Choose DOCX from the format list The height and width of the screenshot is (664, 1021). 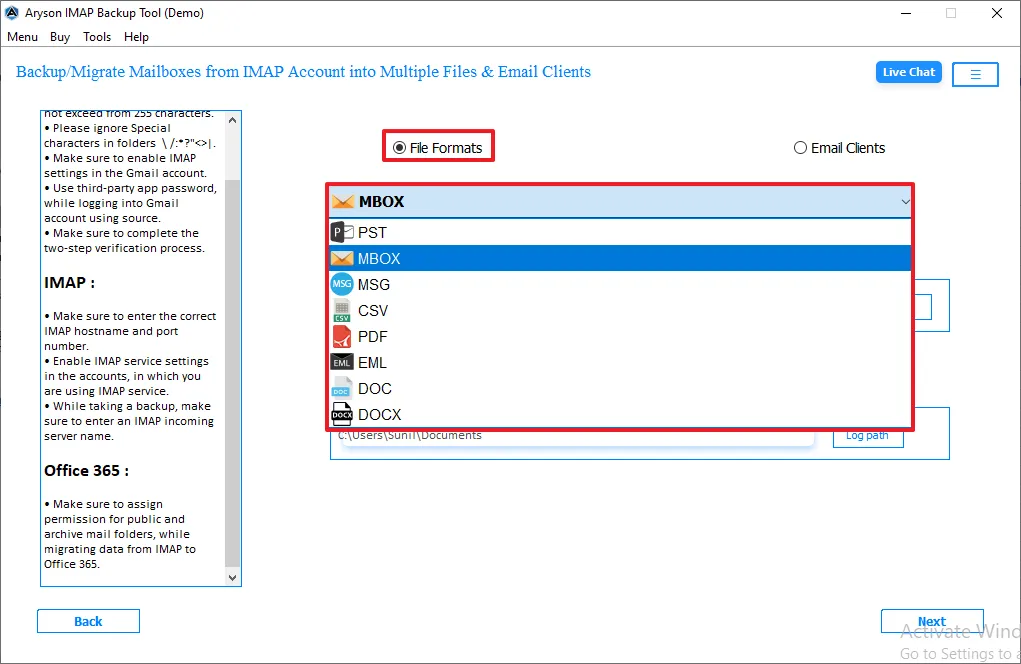coord(620,415)
